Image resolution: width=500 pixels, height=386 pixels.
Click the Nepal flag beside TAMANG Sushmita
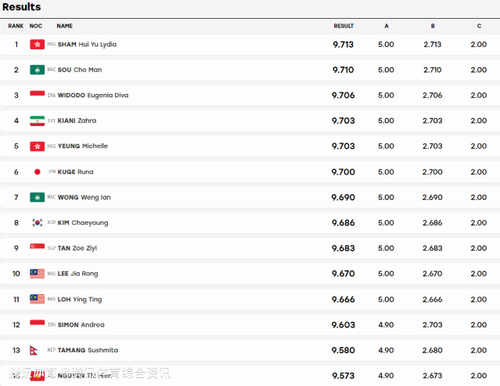[34, 350]
